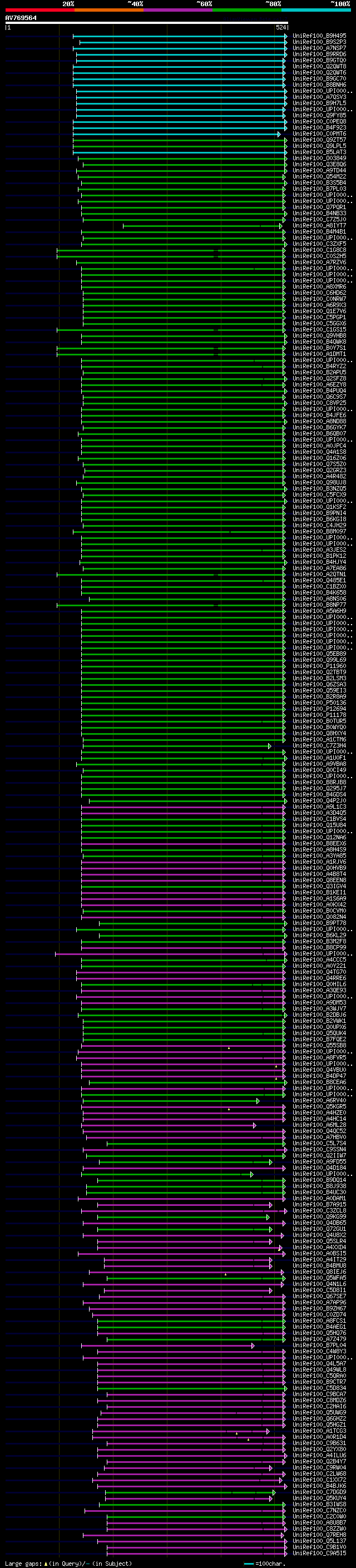Viewport: 356px width, 1568px height.
Task: Click the red 20% identity legend segment
Action: coord(39,10)
